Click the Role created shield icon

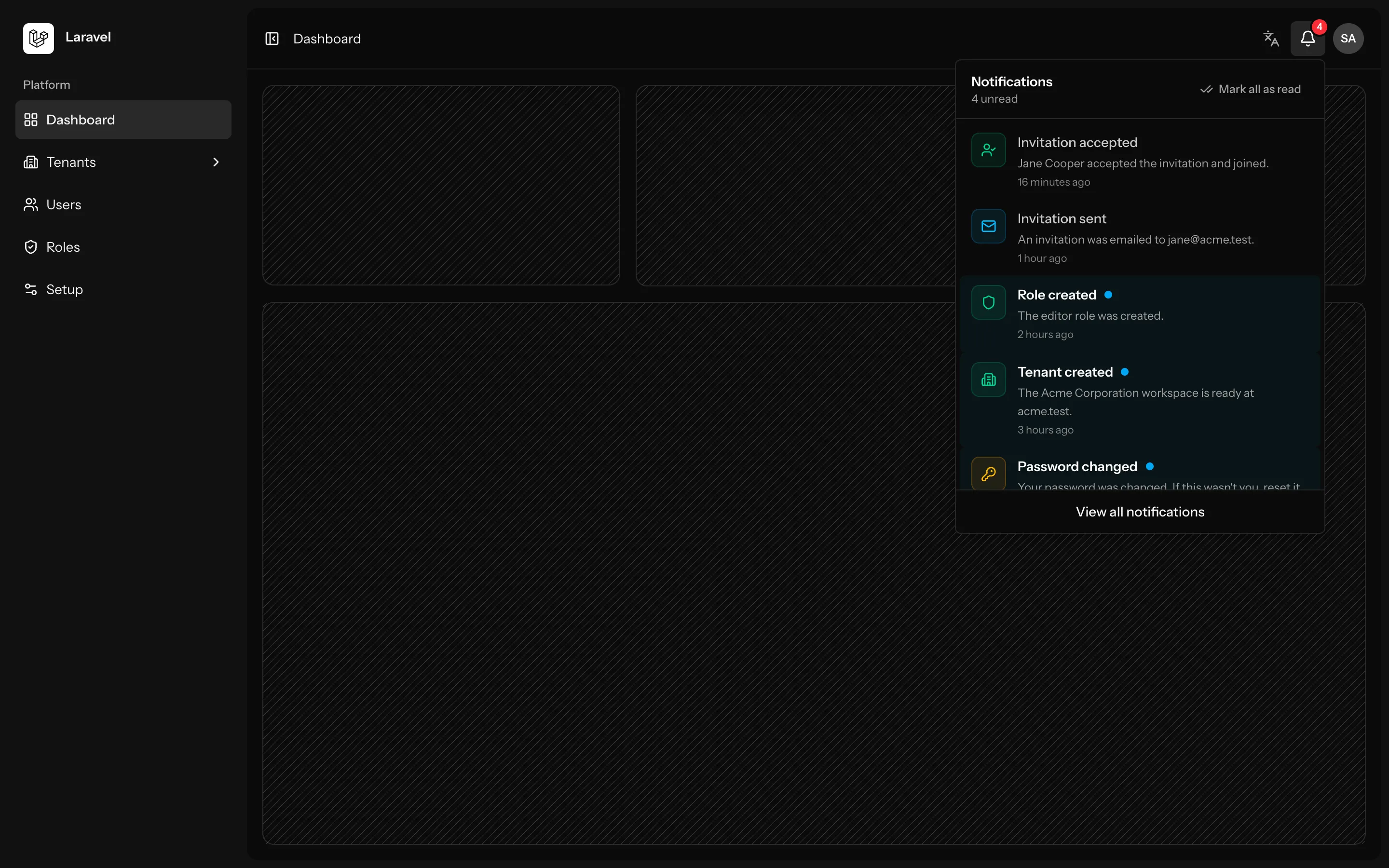988,302
